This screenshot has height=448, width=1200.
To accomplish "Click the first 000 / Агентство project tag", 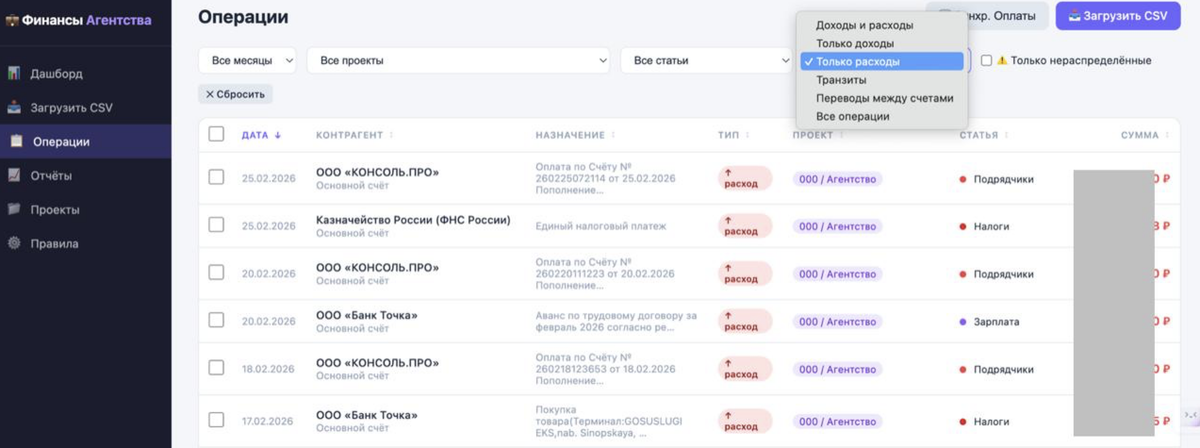I will click(837, 179).
